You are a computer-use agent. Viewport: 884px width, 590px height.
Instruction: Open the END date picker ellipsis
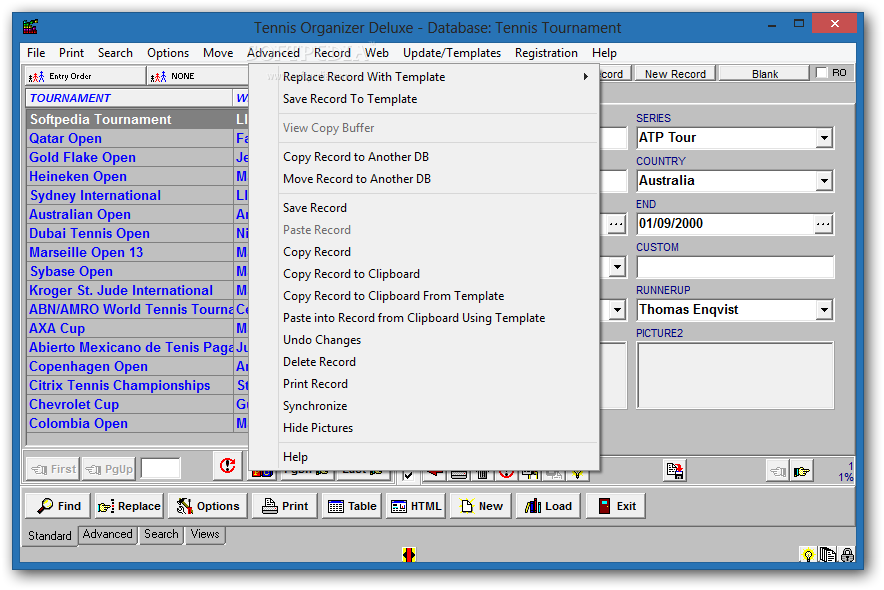tap(823, 224)
